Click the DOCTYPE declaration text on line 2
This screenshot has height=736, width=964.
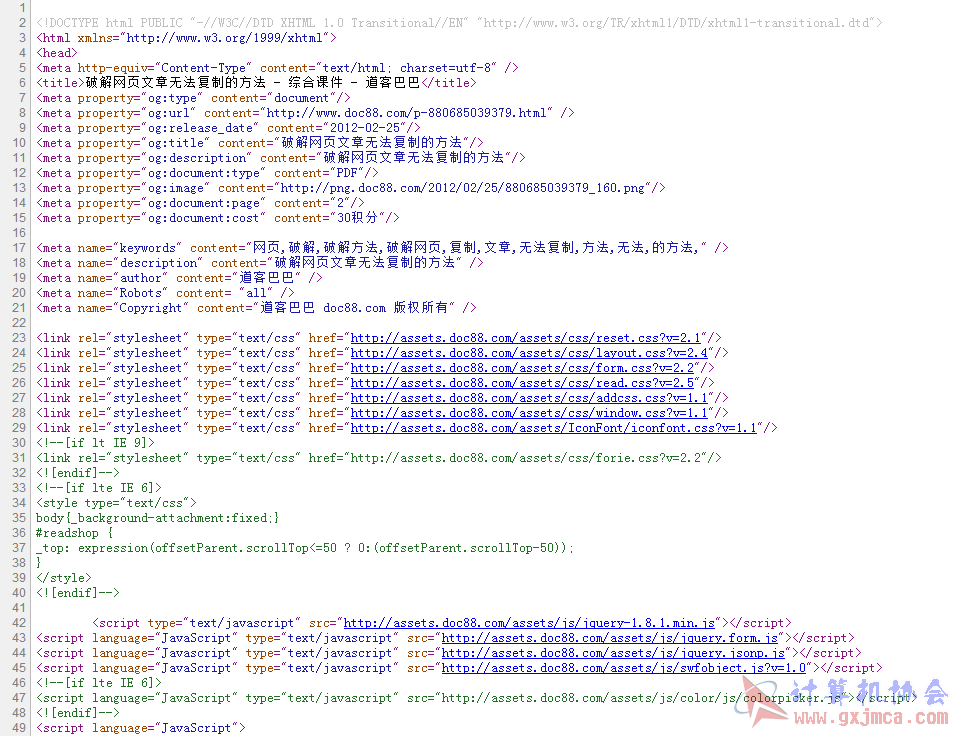[459, 23]
